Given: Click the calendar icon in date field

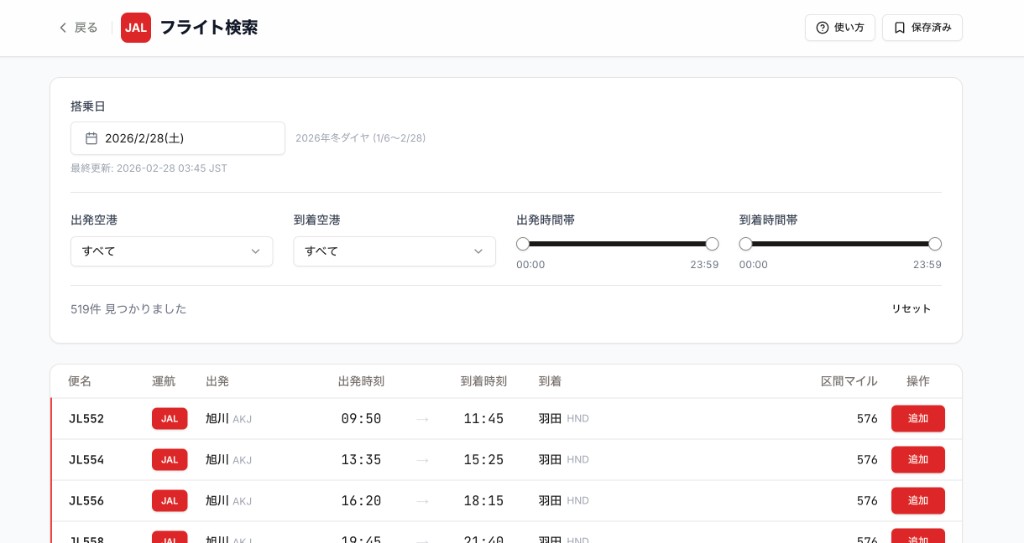Looking at the screenshot, I should point(91,138).
